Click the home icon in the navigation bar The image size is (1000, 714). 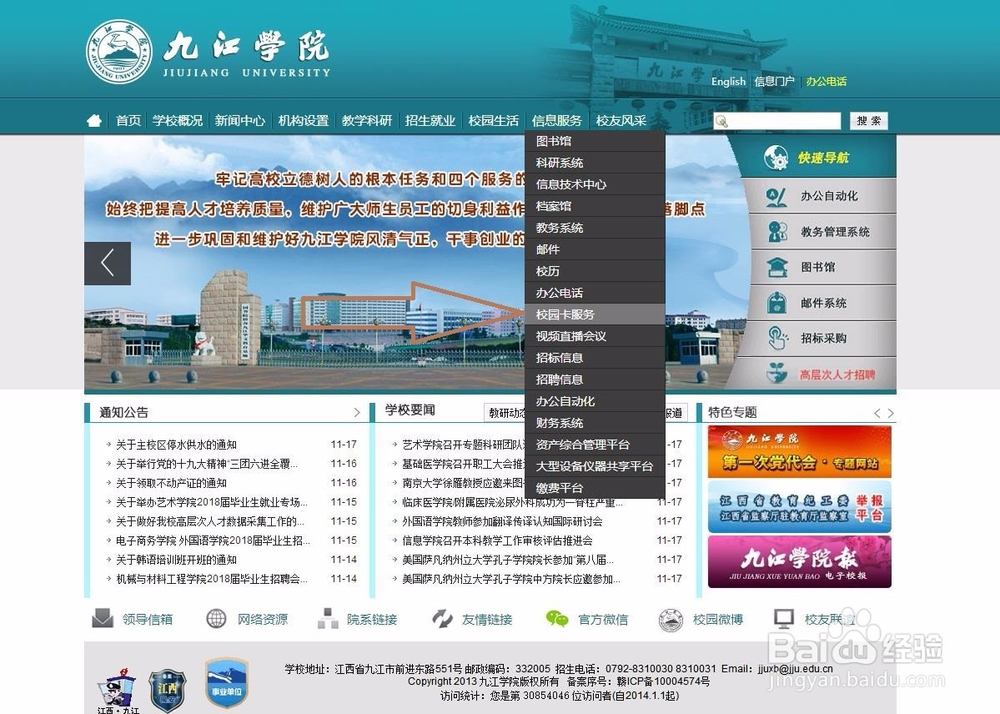pos(93,119)
